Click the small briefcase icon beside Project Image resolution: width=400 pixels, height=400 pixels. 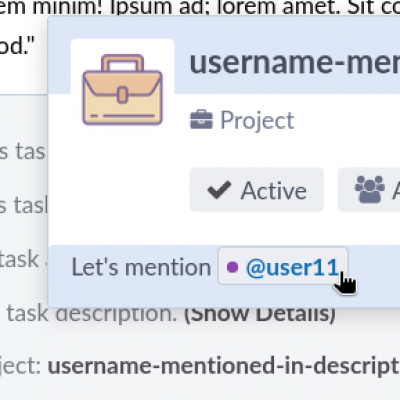tap(201, 120)
